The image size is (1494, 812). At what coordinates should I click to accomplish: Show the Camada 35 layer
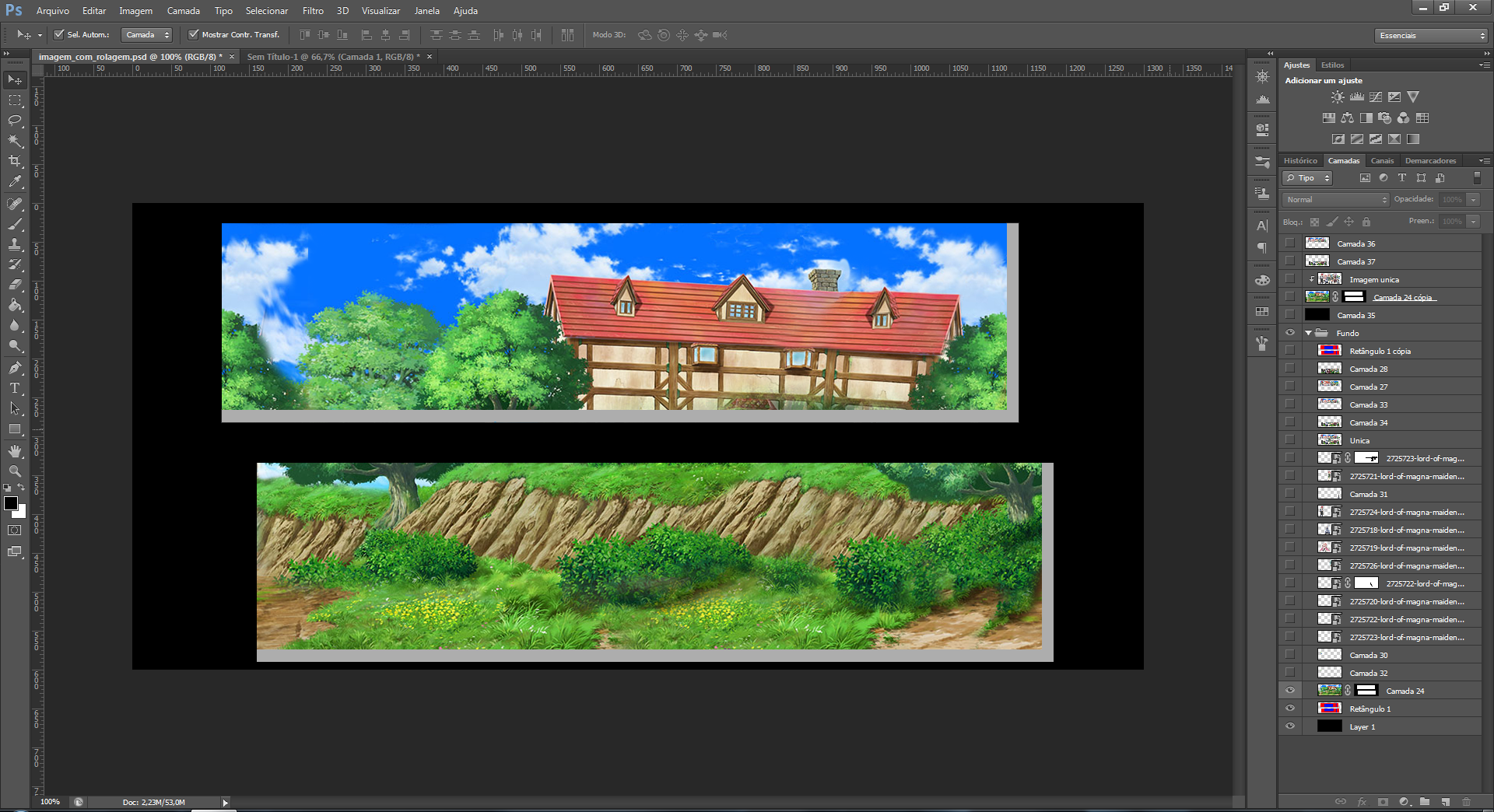(1290, 315)
